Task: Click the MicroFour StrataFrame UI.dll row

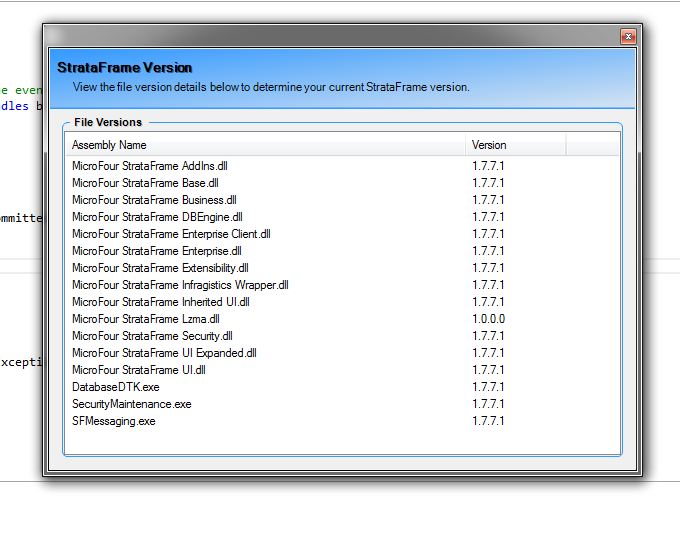Action: tap(139, 370)
